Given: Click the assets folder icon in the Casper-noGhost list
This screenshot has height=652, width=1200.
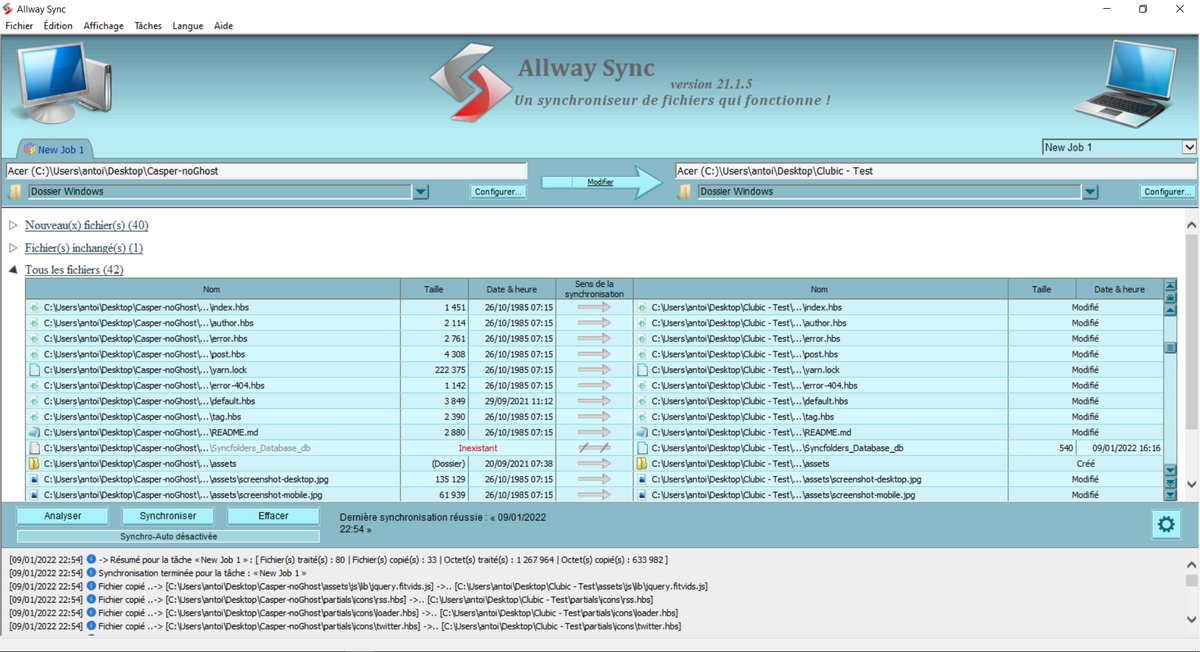Looking at the screenshot, I should point(34,464).
